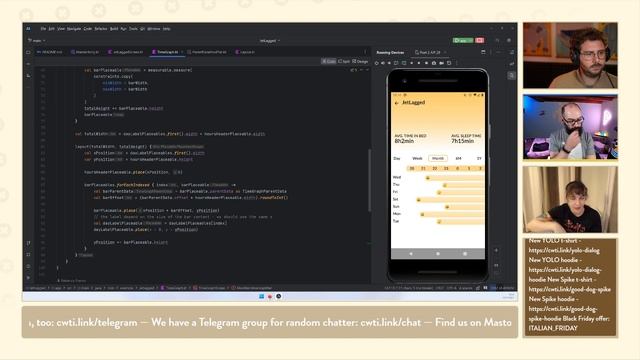The image size is (640, 360).
Task: Open the editor tabs overflow menu
Action: click(365, 52)
